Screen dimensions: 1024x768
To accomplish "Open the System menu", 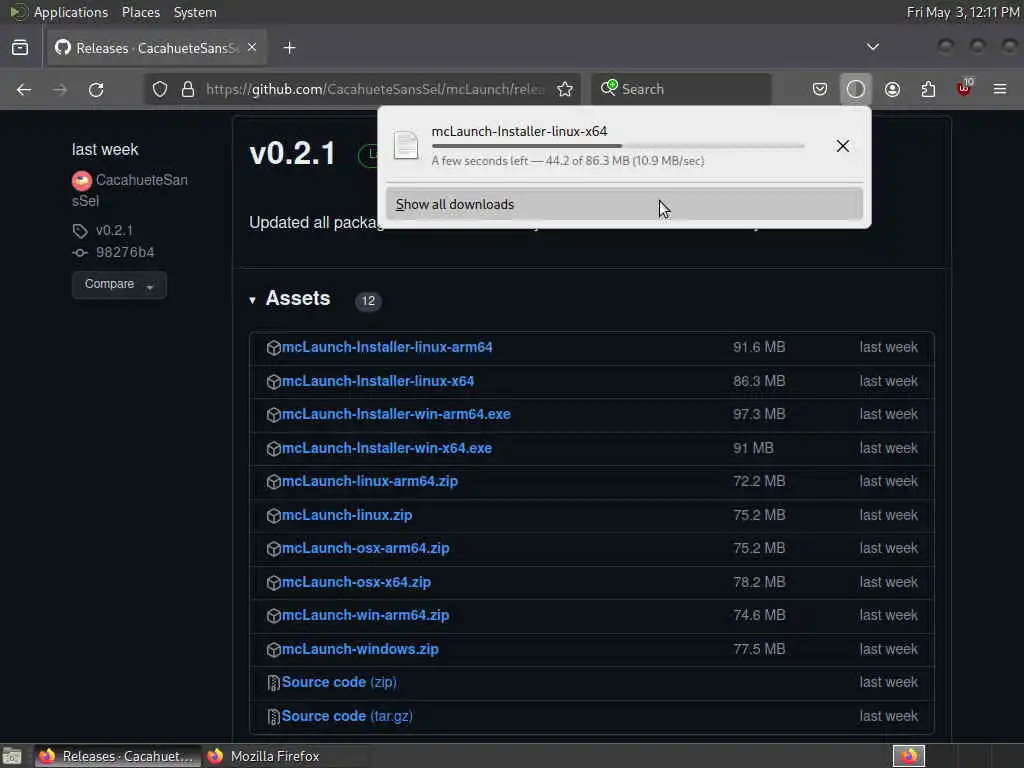I will [195, 12].
